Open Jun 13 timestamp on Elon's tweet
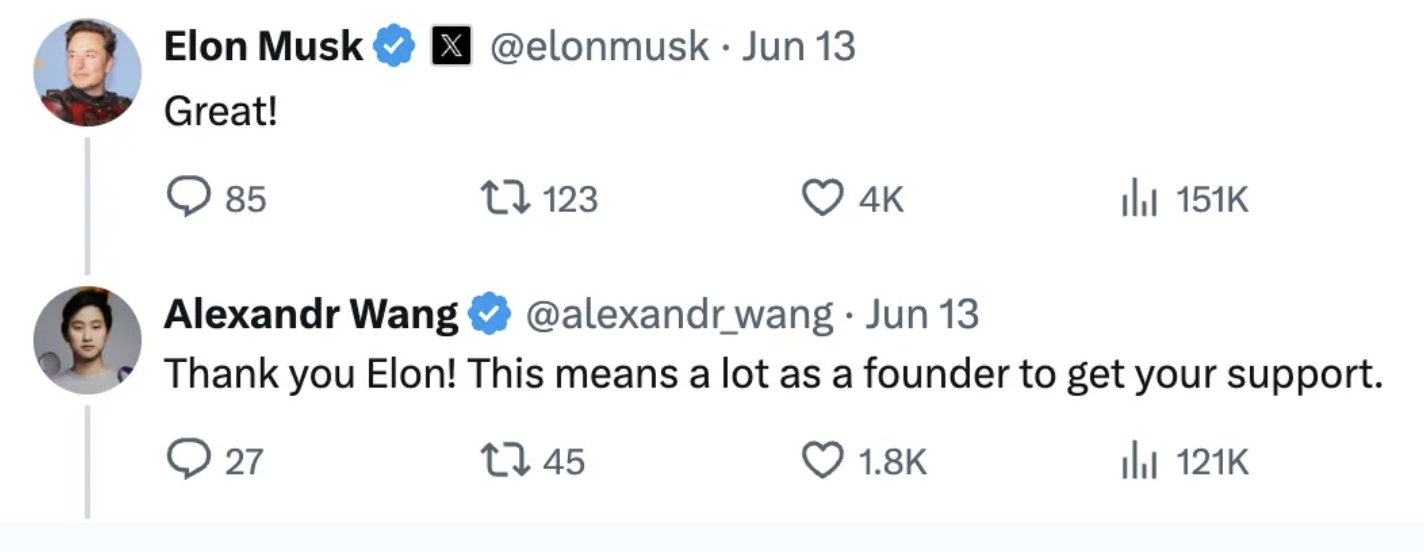 (798, 47)
